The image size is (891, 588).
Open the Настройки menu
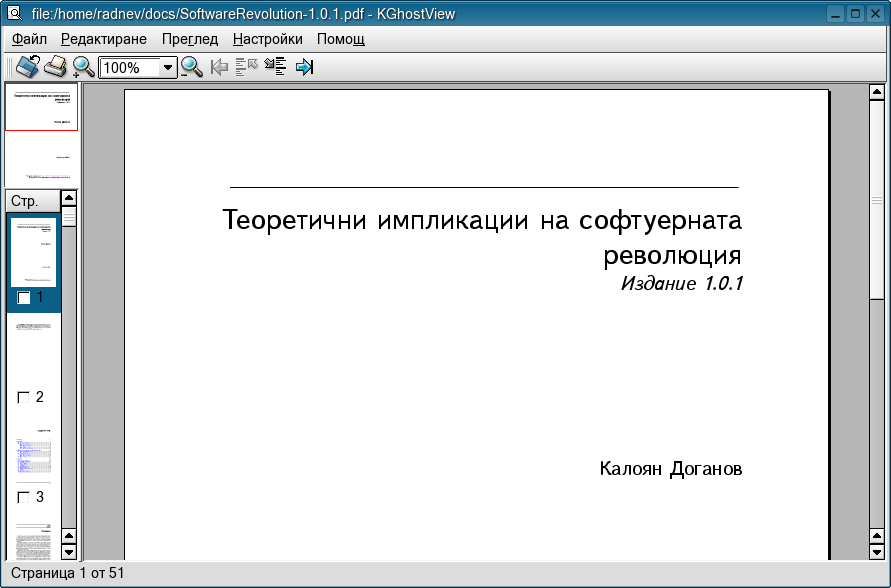(x=267, y=39)
